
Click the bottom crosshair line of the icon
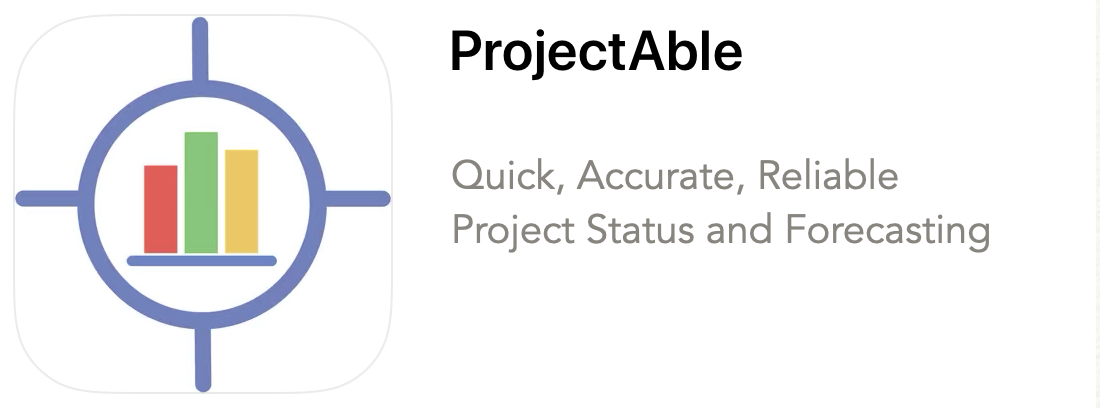[x=203, y=358]
